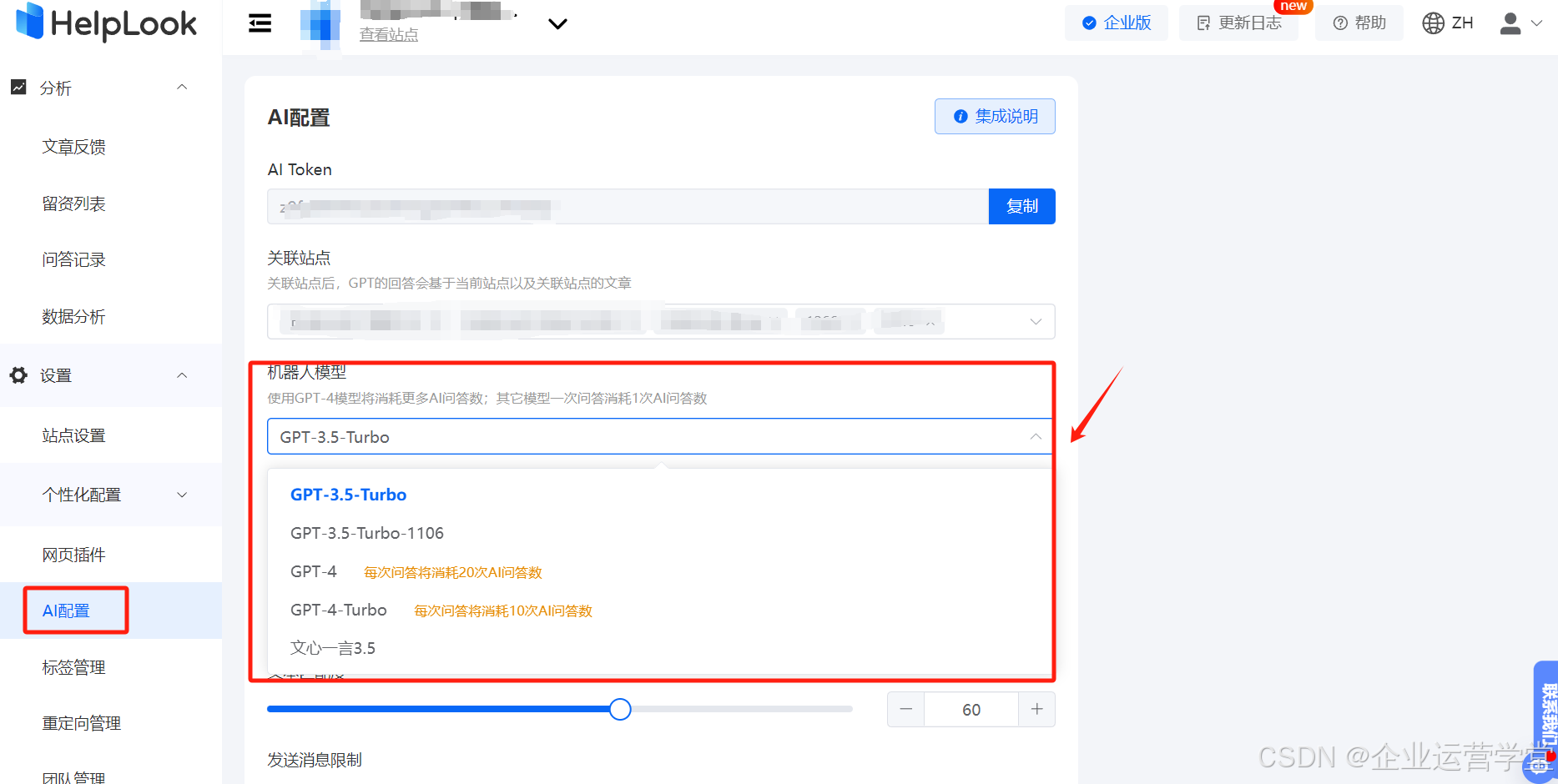Viewport: 1558px width, 784px height.
Task: Open the 机器人模型 combo box
Action: pyautogui.click(x=661, y=436)
